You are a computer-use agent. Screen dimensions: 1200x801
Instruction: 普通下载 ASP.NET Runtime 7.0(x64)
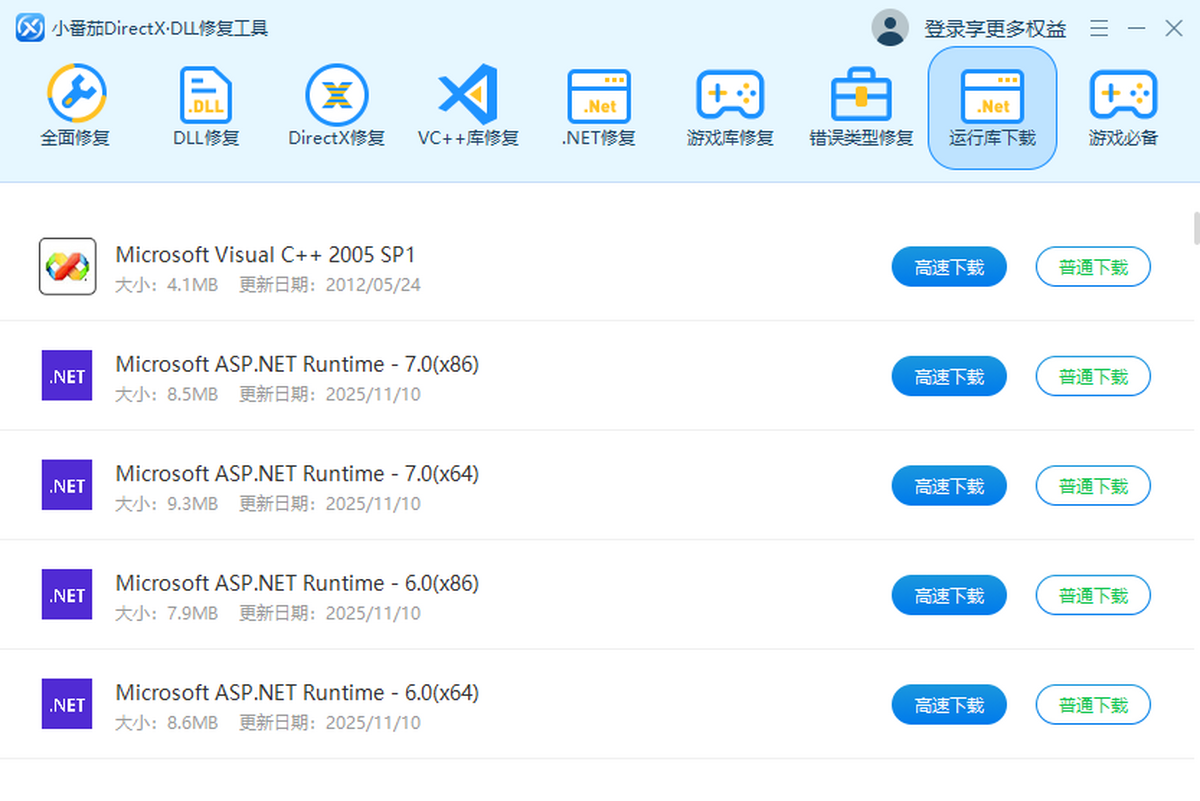pyautogui.click(x=1093, y=486)
